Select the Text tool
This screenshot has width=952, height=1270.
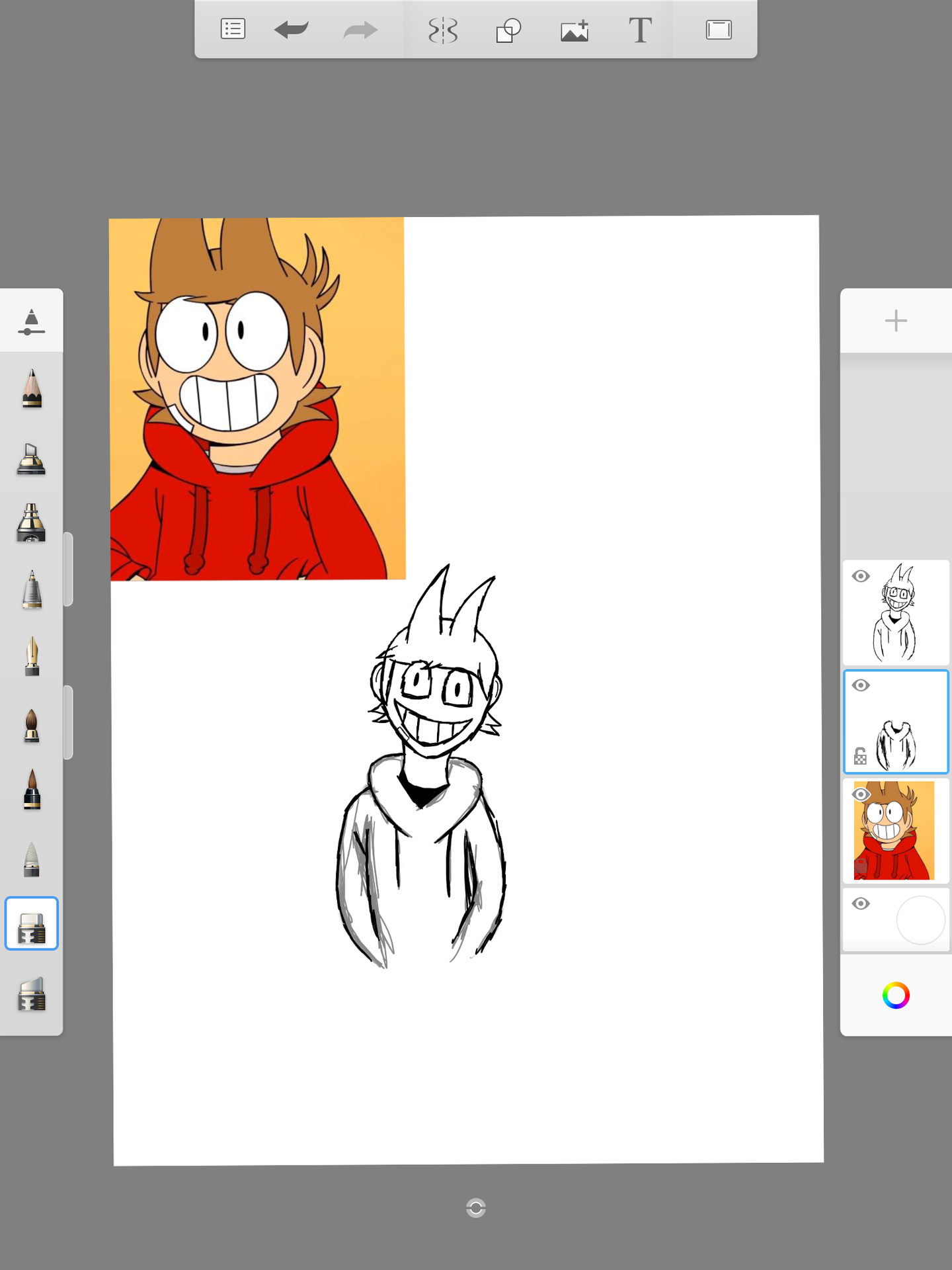[x=640, y=30]
